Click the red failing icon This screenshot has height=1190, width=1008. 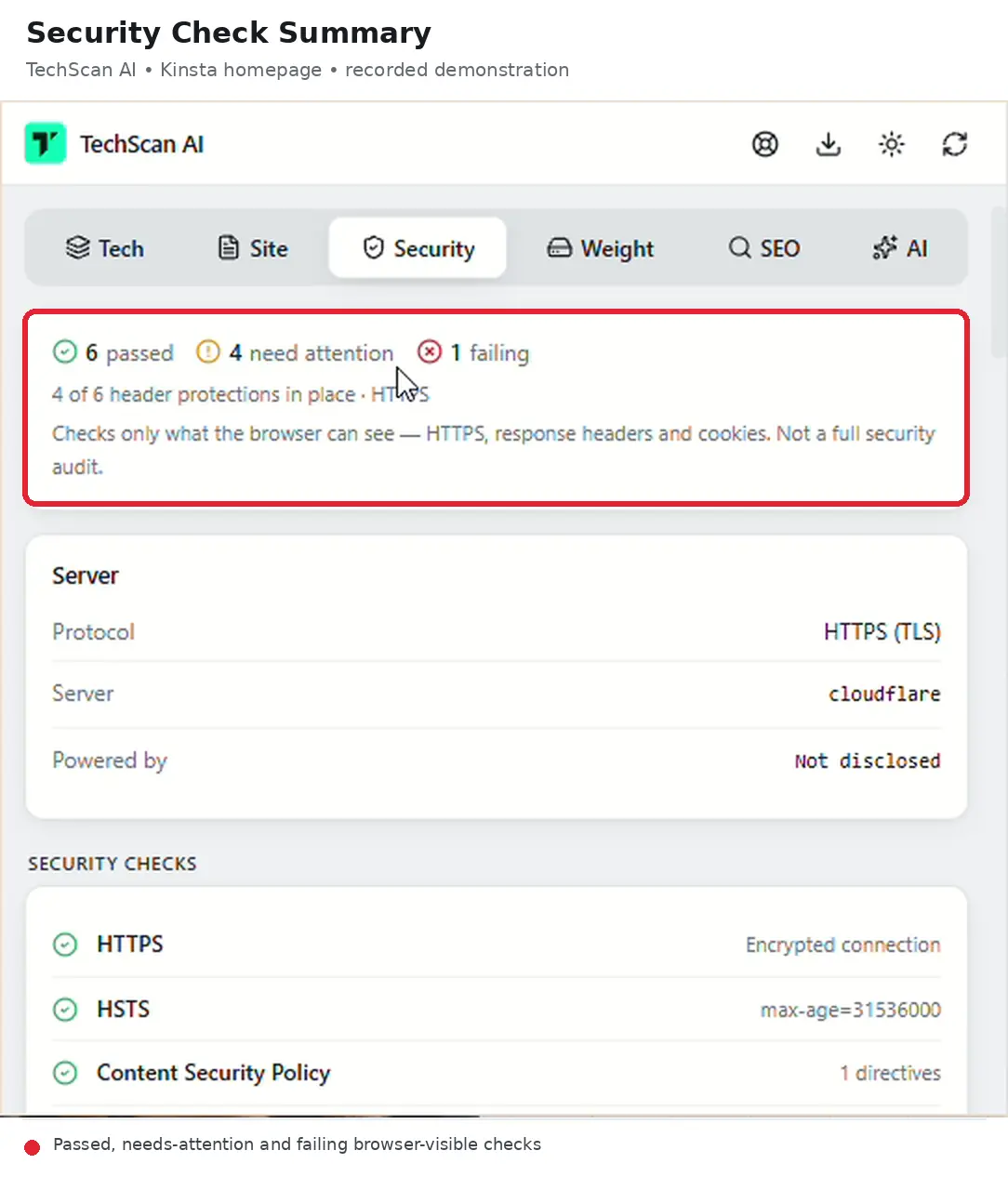[x=430, y=352]
